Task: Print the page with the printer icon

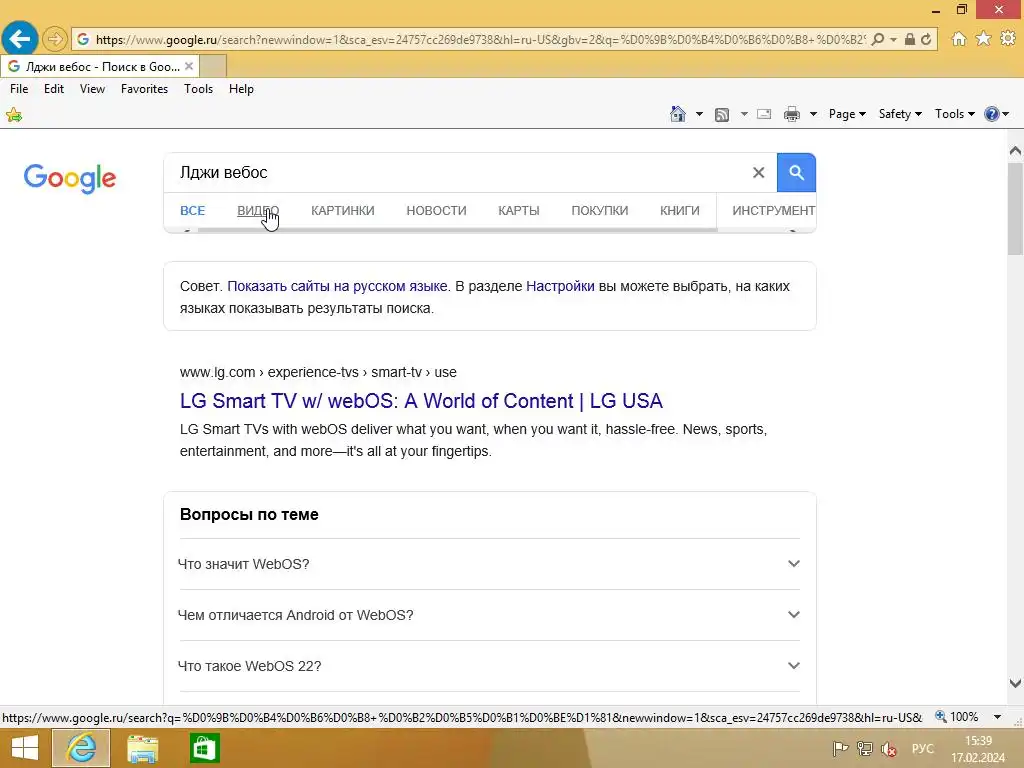Action: 792,114
